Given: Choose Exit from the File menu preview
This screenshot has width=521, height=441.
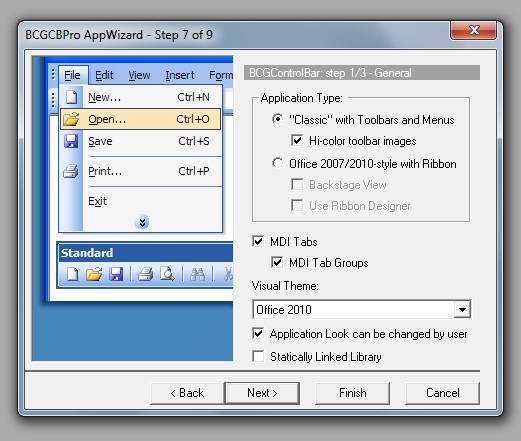Looking at the screenshot, I should (141, 201).
